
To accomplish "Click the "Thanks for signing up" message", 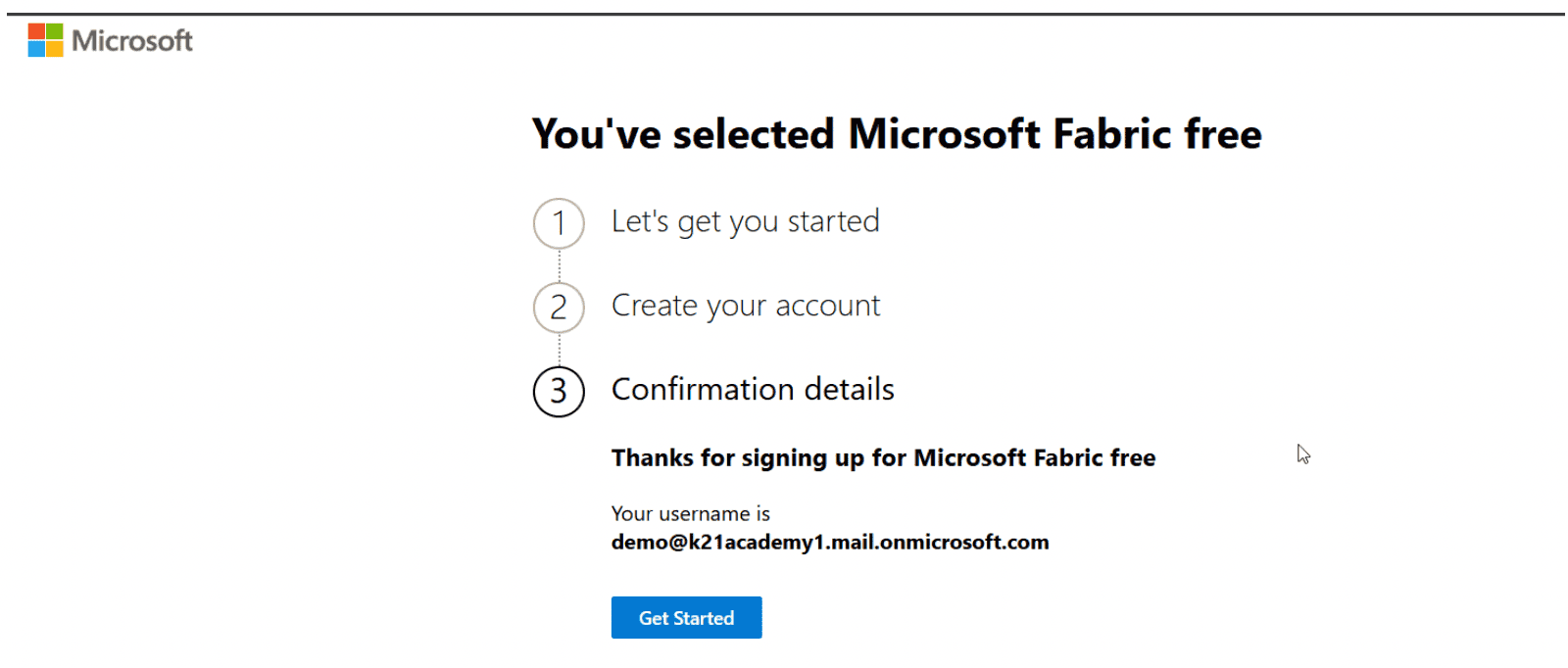I will [x=882, y=457].
